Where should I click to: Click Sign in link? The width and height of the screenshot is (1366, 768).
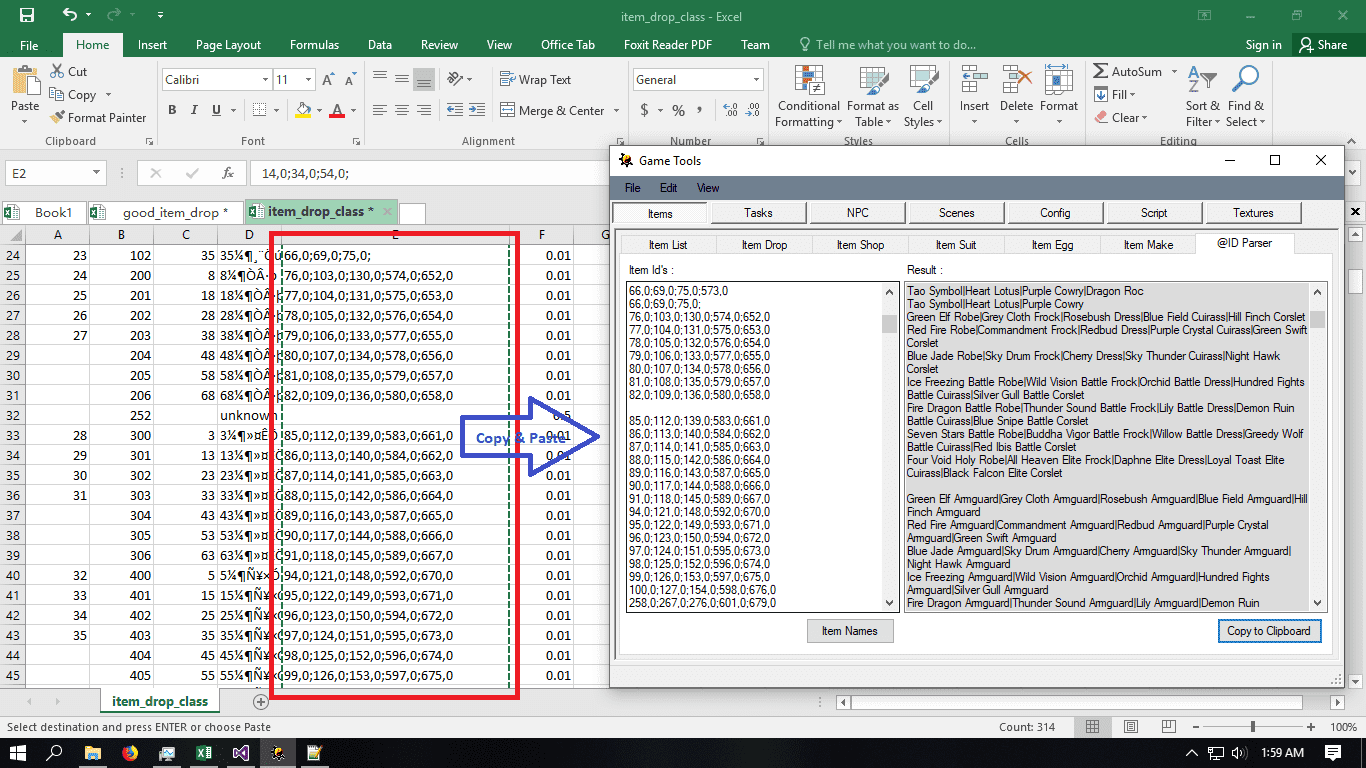(x=1263, y=45)
